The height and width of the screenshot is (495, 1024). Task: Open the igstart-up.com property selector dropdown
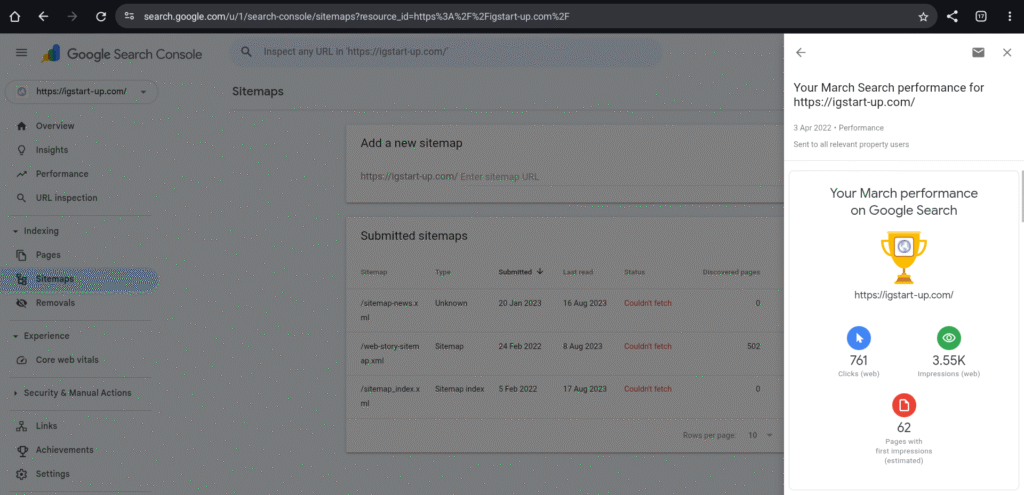82,92
